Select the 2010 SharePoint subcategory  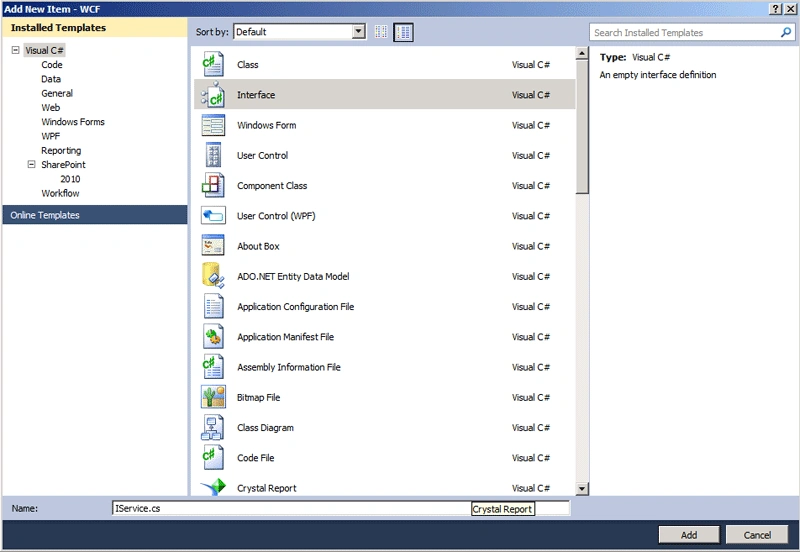70,179
